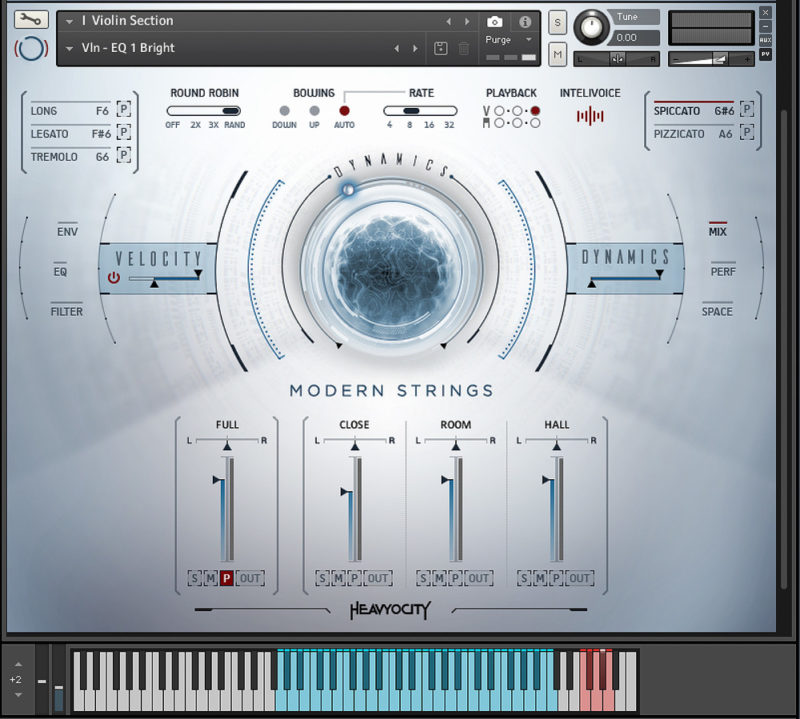Click the P icon beside TREMOLO
The width and height of the screenshot is (800, 719).
coord(123,155)
